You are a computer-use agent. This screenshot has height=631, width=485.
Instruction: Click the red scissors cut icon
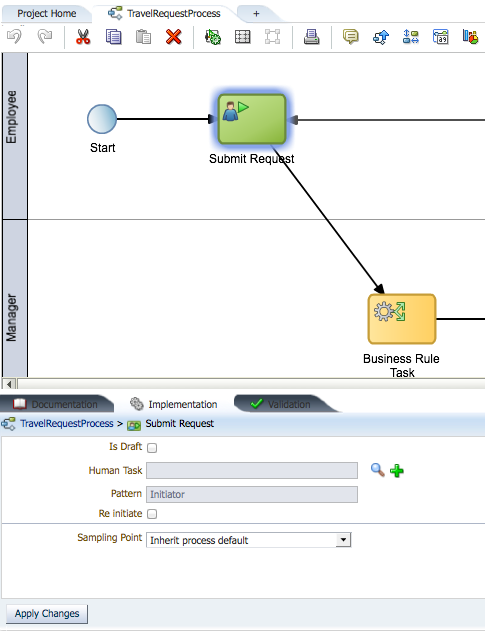point(83,37)
